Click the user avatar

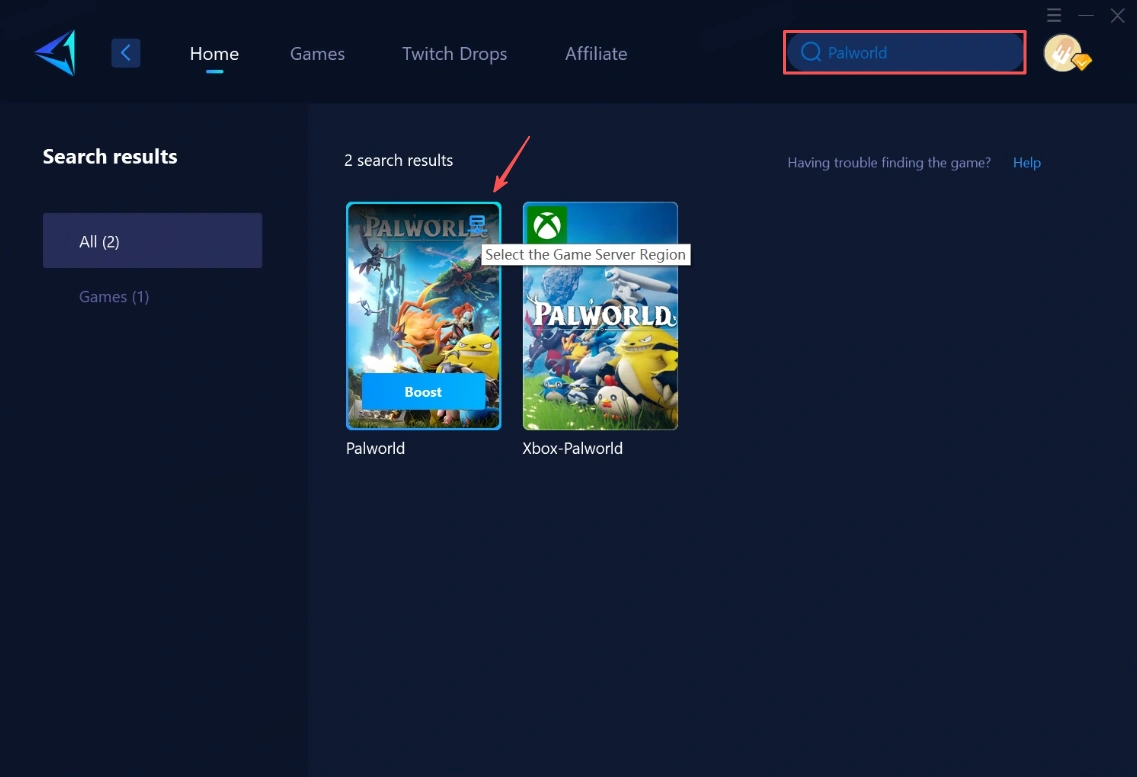1063,52
